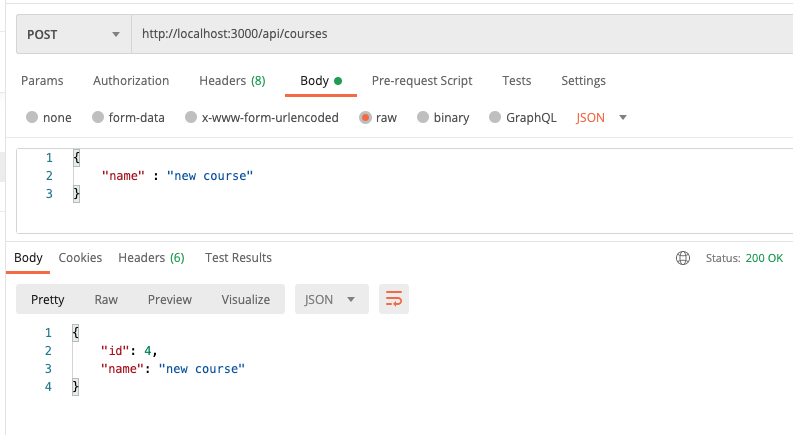793x435 pixels.
Task: Click line number 4 in response gutter
Action: (48, 387)
